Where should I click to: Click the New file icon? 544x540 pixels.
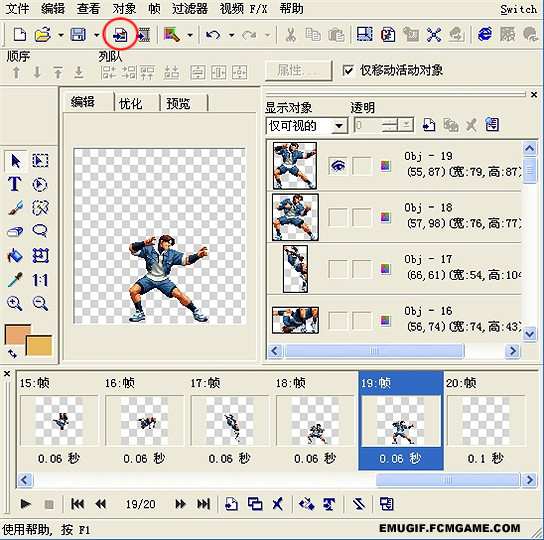[x=19, y=35]
